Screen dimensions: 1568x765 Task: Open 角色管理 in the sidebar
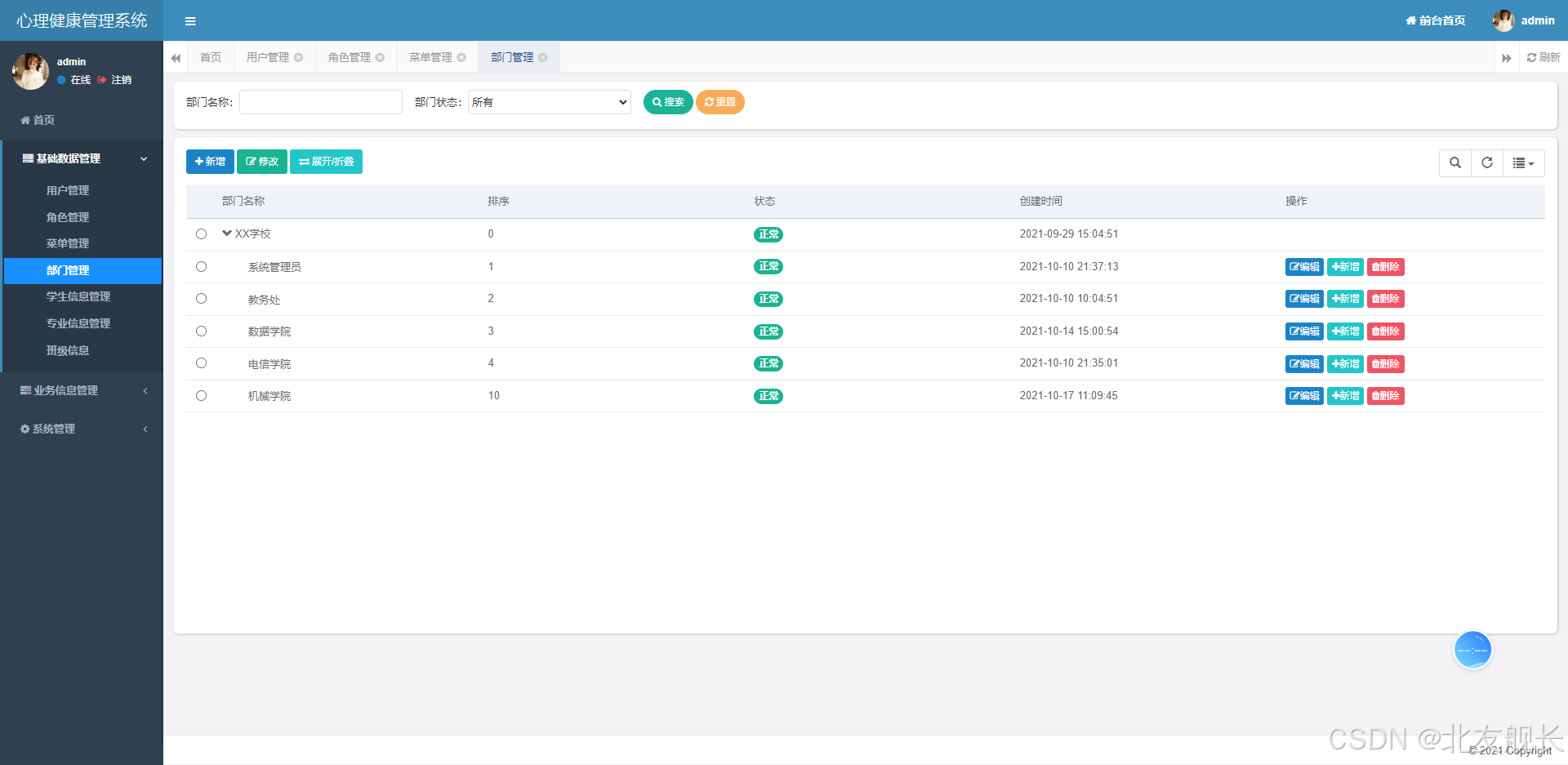tap(68, 217)
